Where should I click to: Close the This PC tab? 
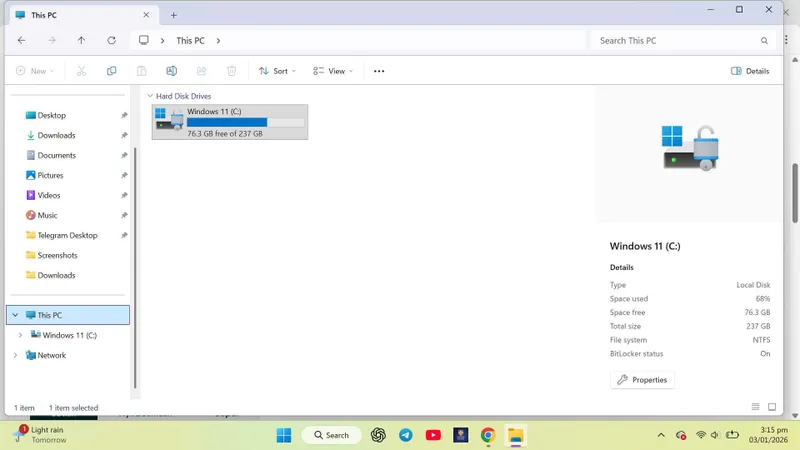pos(146,15)
